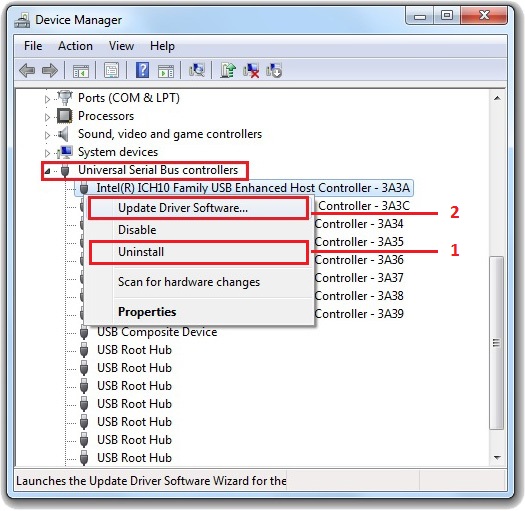Open the Properties sheet toolbar icon
525x511 pixels.
(111, 71)
